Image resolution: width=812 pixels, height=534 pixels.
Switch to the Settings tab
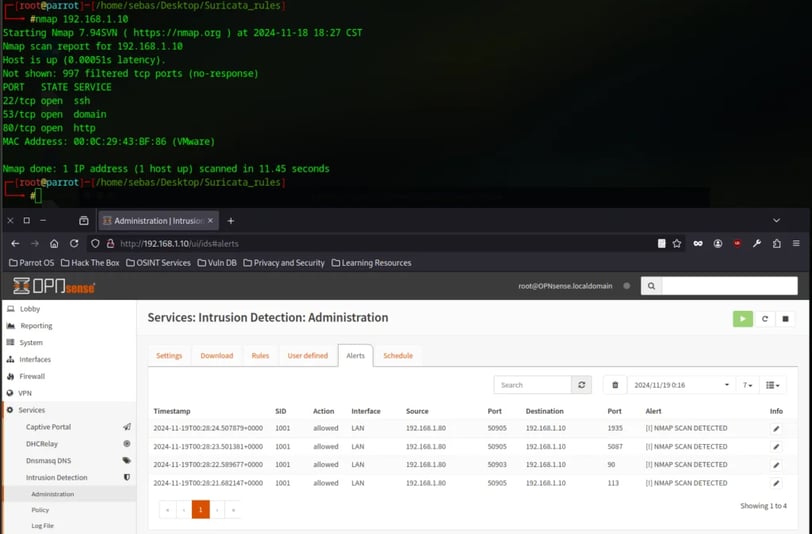pos(169,355)
